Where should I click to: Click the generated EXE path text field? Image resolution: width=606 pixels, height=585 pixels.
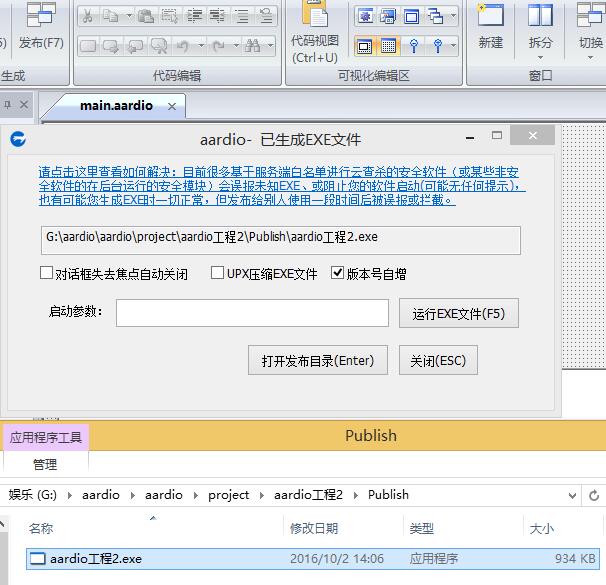coord(281,240)
